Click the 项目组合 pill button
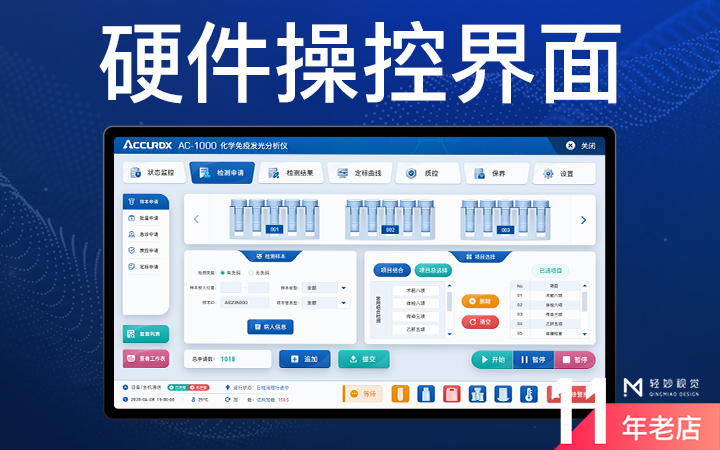Image resolution: width=720 pixels, height=450 pixels. pos(392,270)
